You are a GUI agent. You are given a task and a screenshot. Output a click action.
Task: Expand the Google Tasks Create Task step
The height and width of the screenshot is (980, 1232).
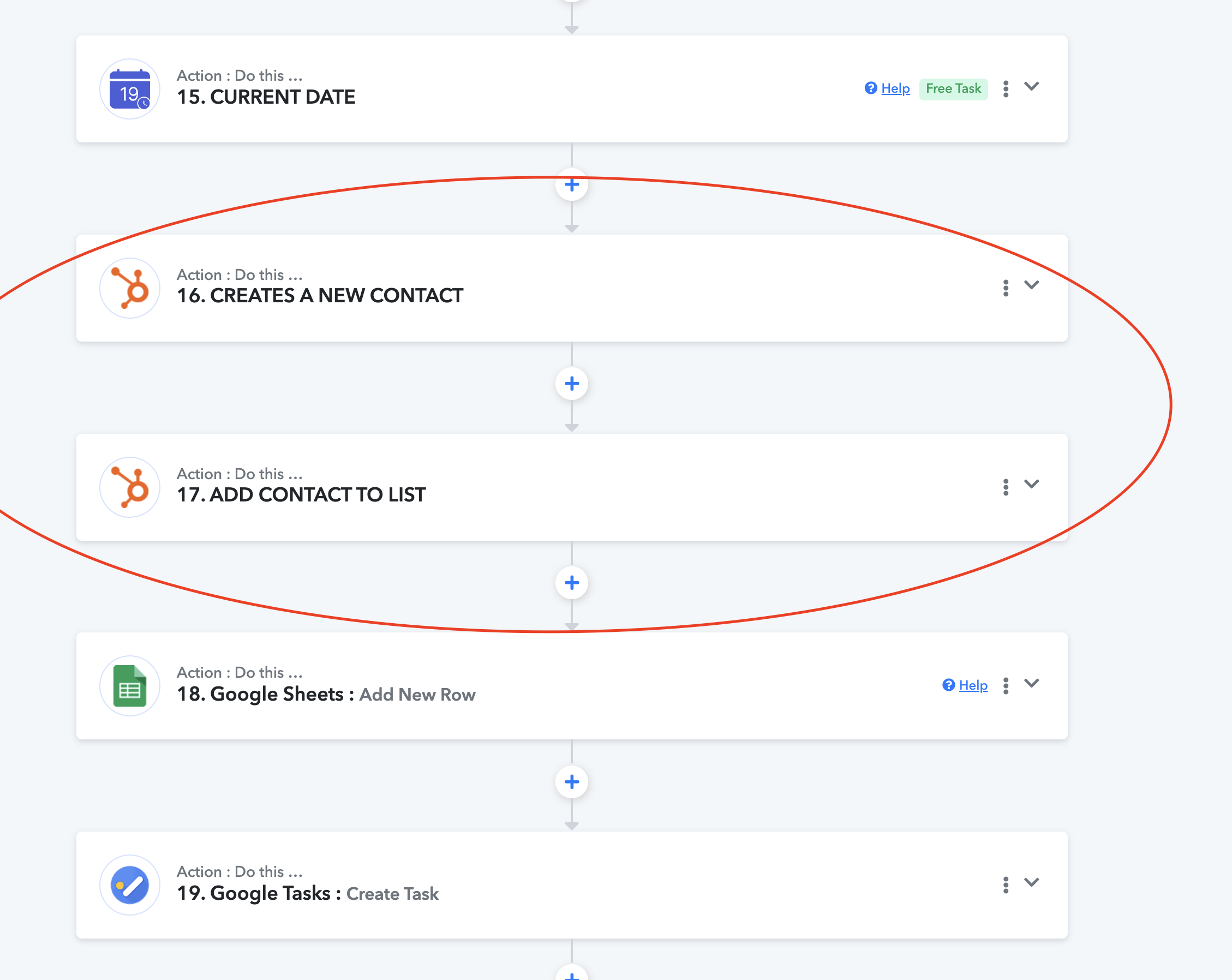pyautogui.click(x=1031, y=882)
